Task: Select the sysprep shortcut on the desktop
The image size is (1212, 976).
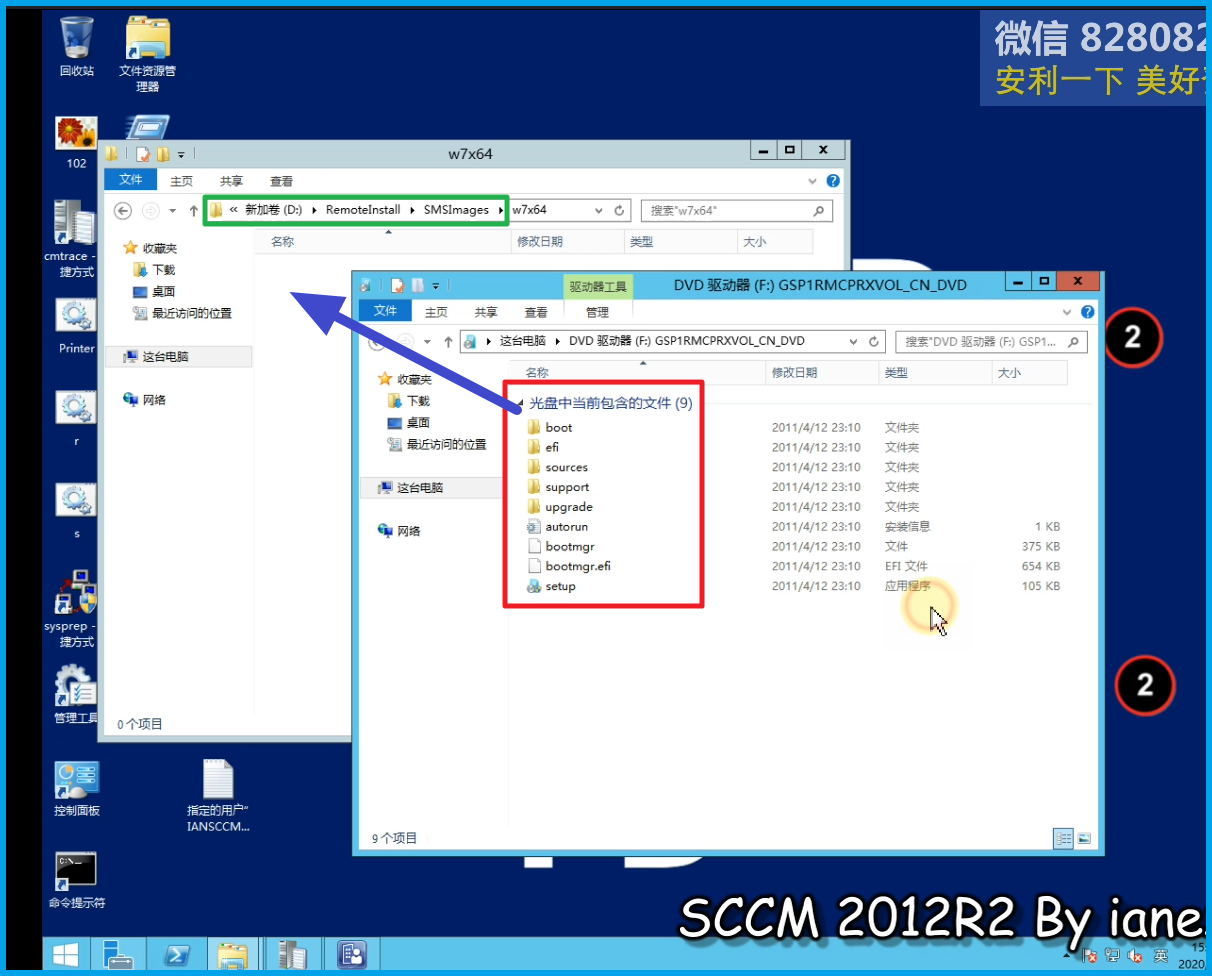Action: coord(76,609)
